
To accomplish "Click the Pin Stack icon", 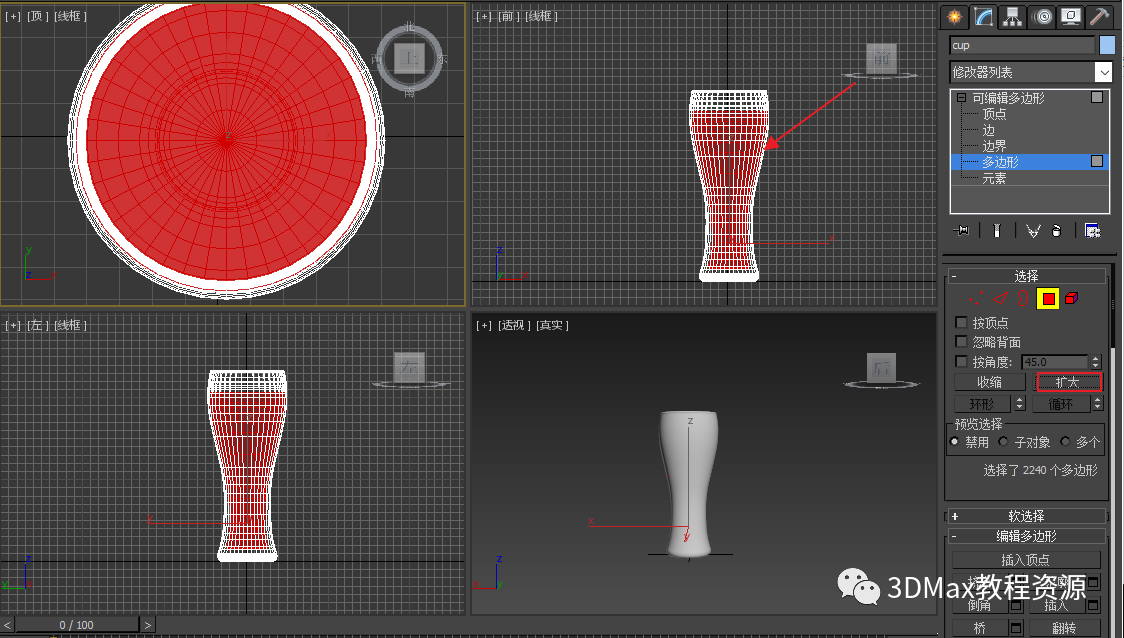I will click(x=962, y=230).
